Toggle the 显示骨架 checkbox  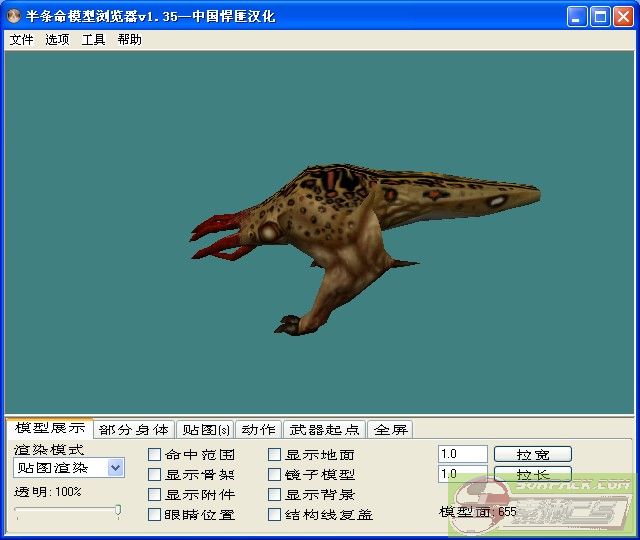(x=155, y=475)
